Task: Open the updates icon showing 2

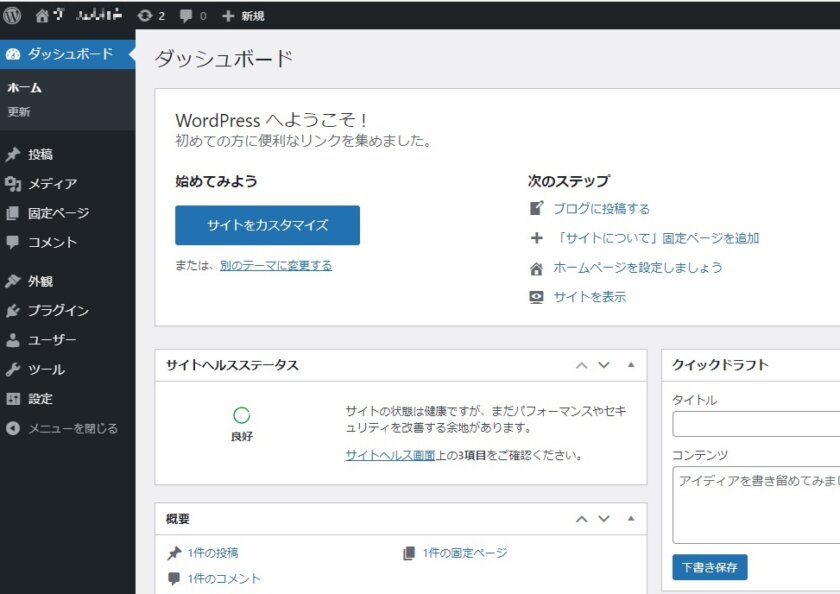Action: [145, 16]
